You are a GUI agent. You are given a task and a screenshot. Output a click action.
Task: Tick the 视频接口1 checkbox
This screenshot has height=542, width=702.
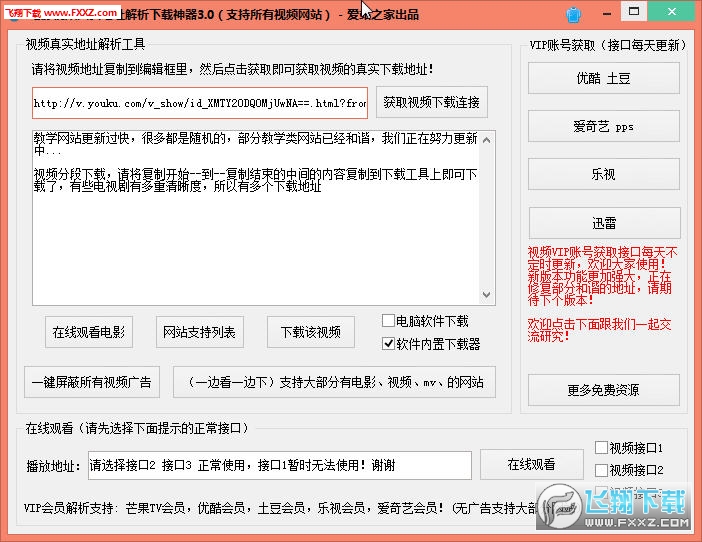[x=601, y=448]
